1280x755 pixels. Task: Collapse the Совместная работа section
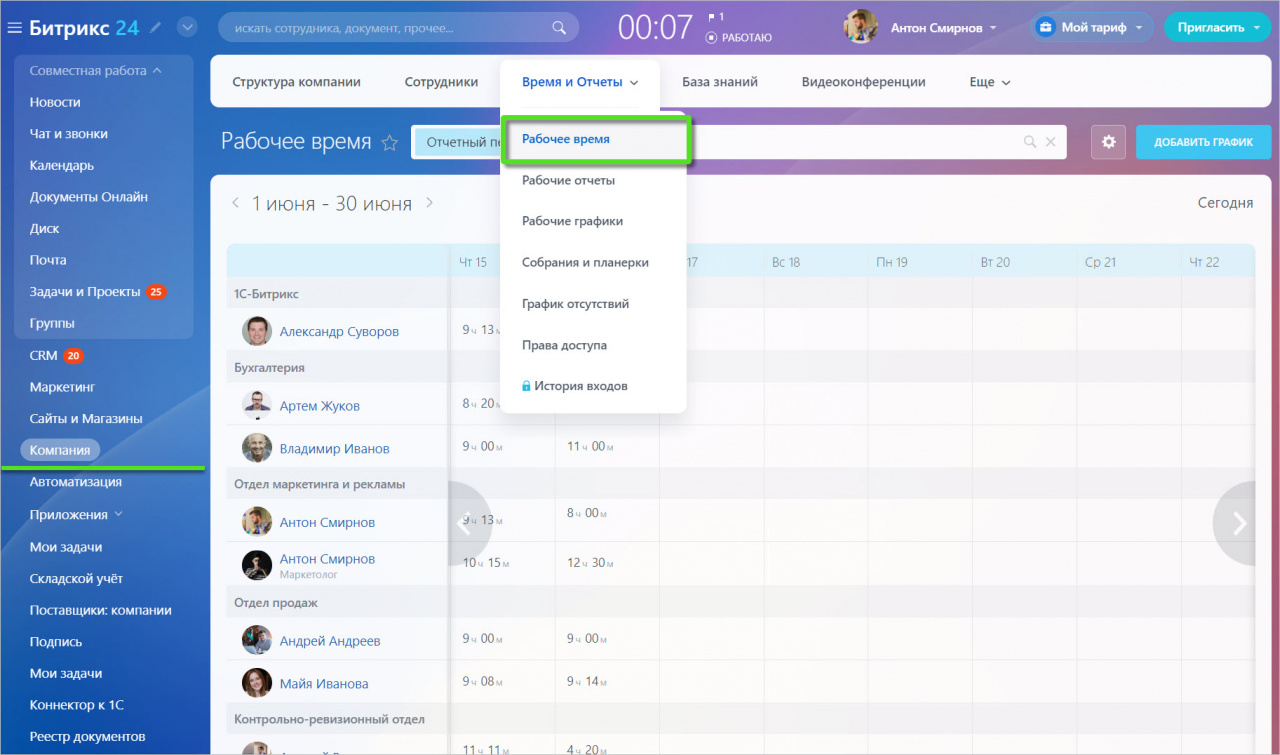coord(96,71)
